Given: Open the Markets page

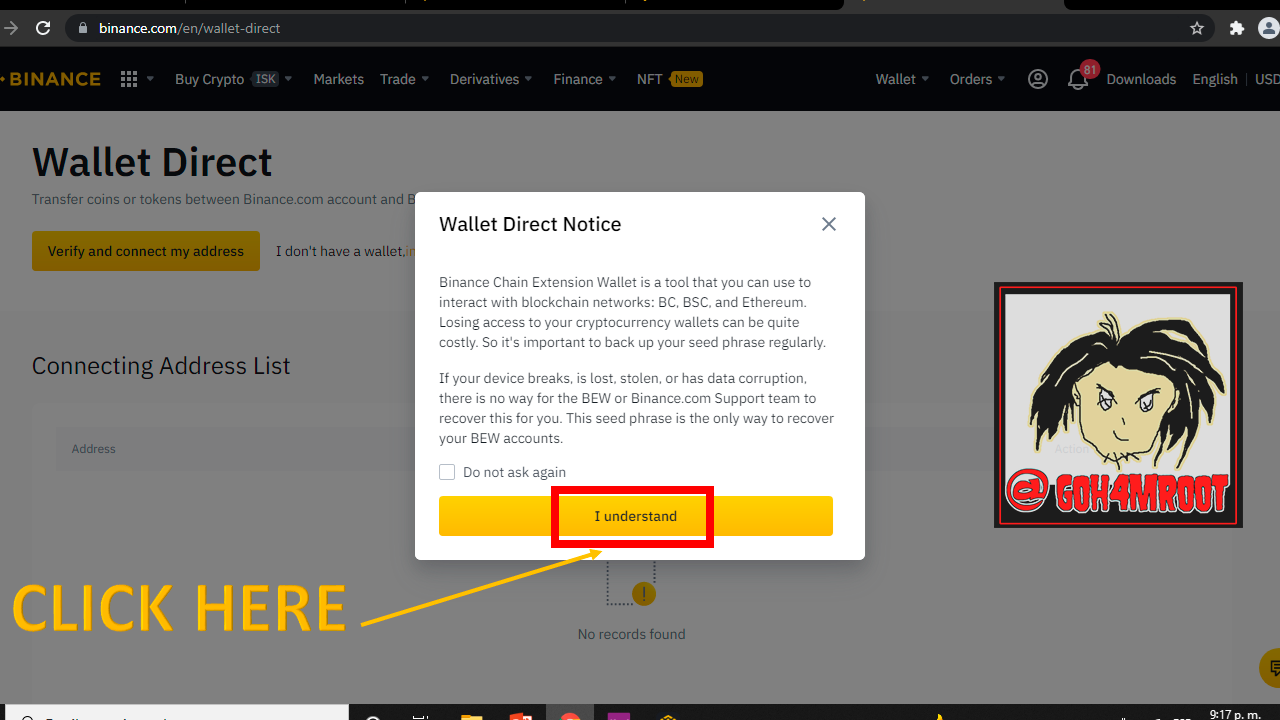Looking at the screenshot, I should (339, 79).
